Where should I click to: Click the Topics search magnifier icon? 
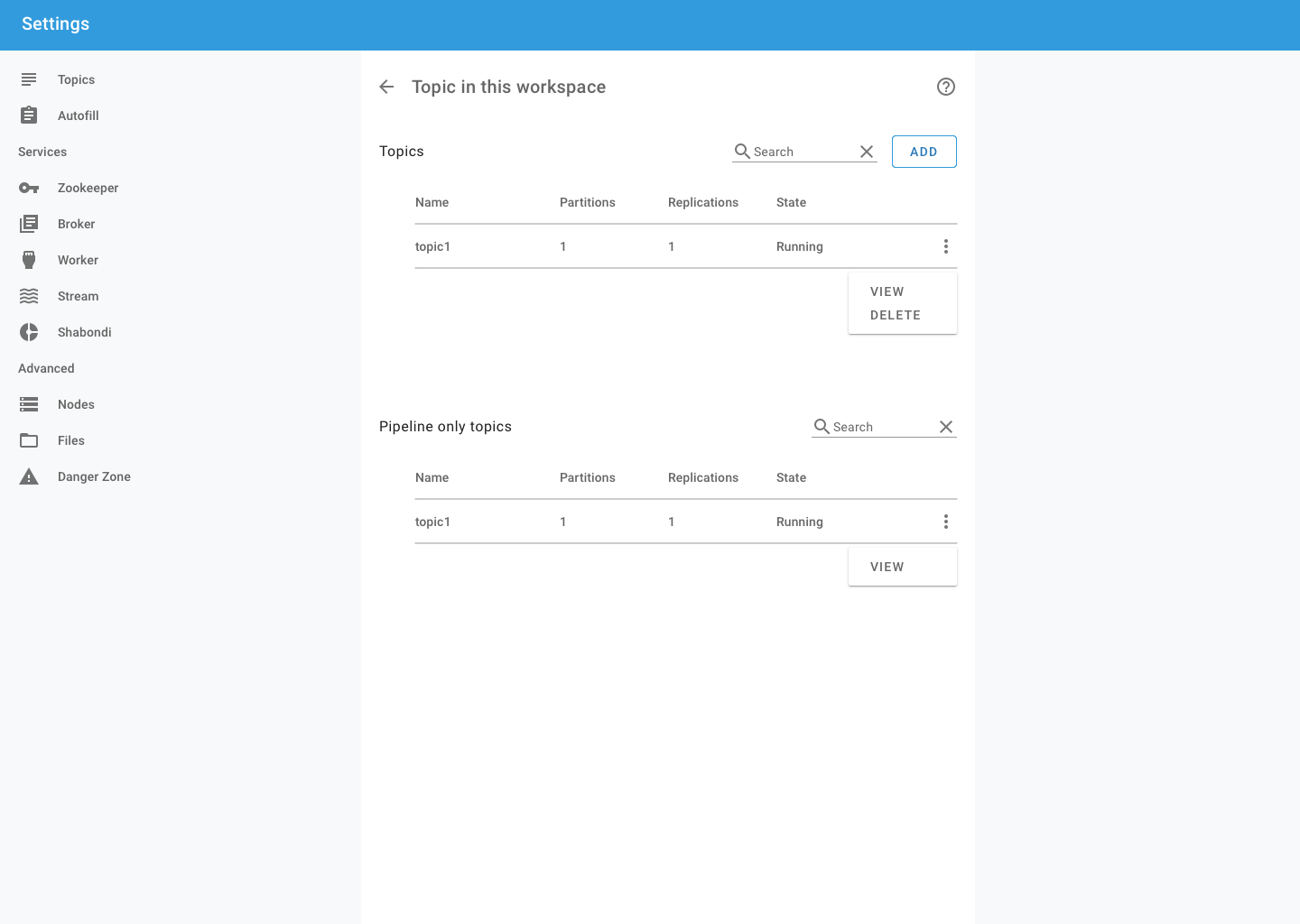[x=742, y=151]
